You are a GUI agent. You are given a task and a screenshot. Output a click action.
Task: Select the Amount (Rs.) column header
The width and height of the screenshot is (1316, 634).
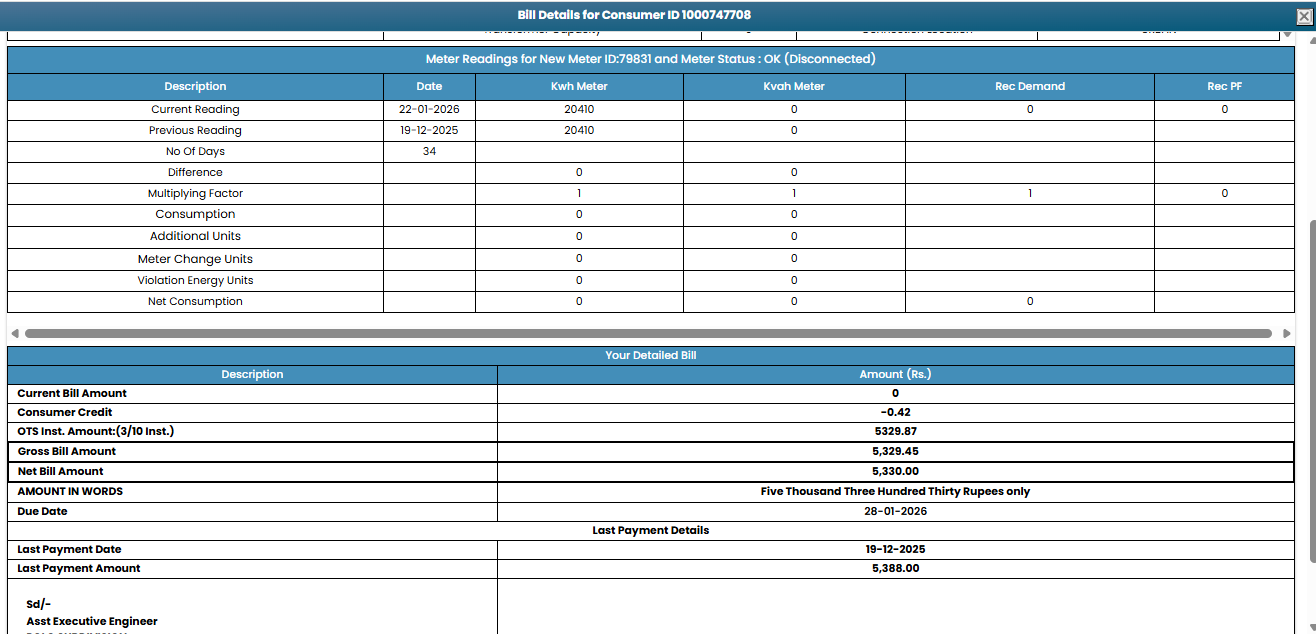(x=895, y=374)
